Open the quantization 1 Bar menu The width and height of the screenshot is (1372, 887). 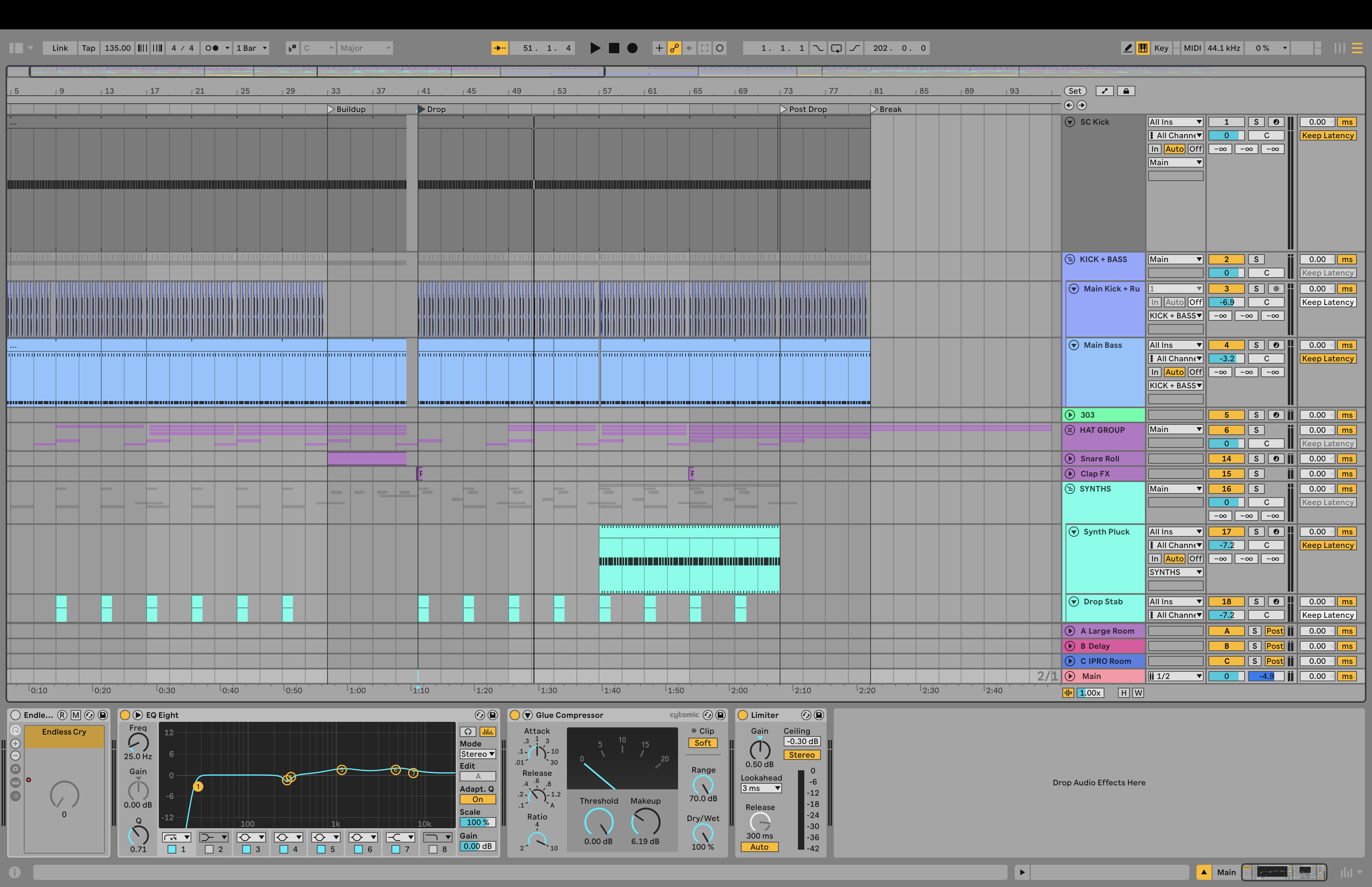252,48
